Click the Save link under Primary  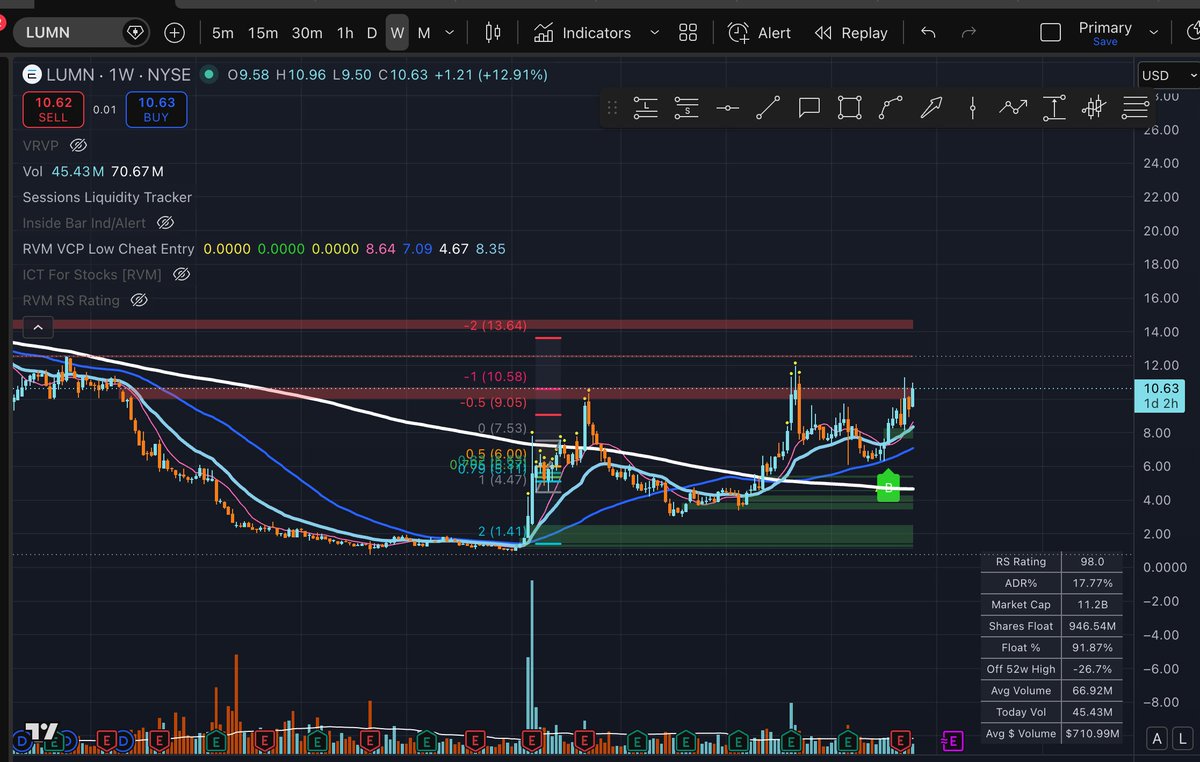(x=1105, y=42)
